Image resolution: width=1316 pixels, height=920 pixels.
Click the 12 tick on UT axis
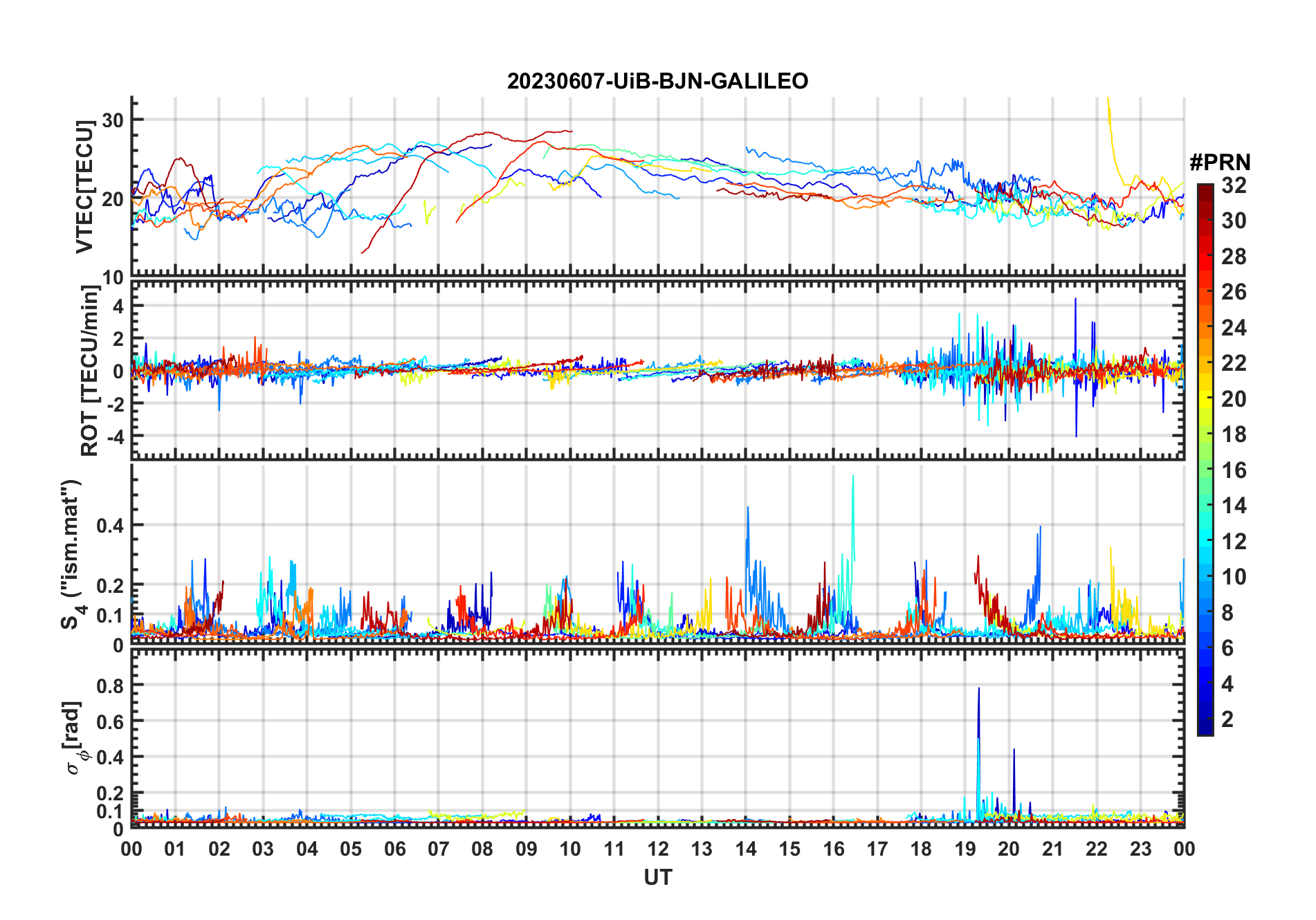click(658, 849)
